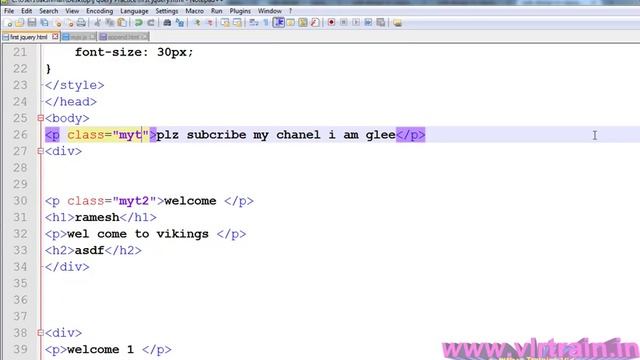Viewport: 640px width, 360px height.
Task: Click the class value "myt2" on line 30
Action: [134, 201]
